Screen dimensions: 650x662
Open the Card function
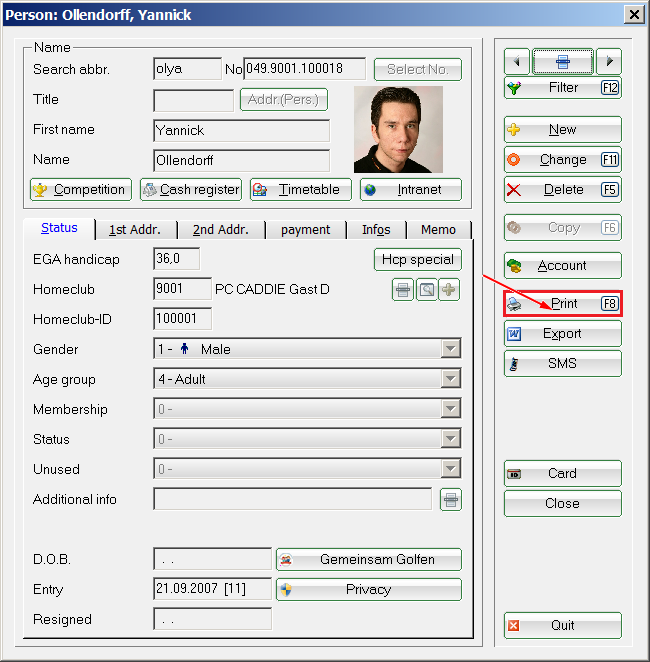[x=563, y=473]
